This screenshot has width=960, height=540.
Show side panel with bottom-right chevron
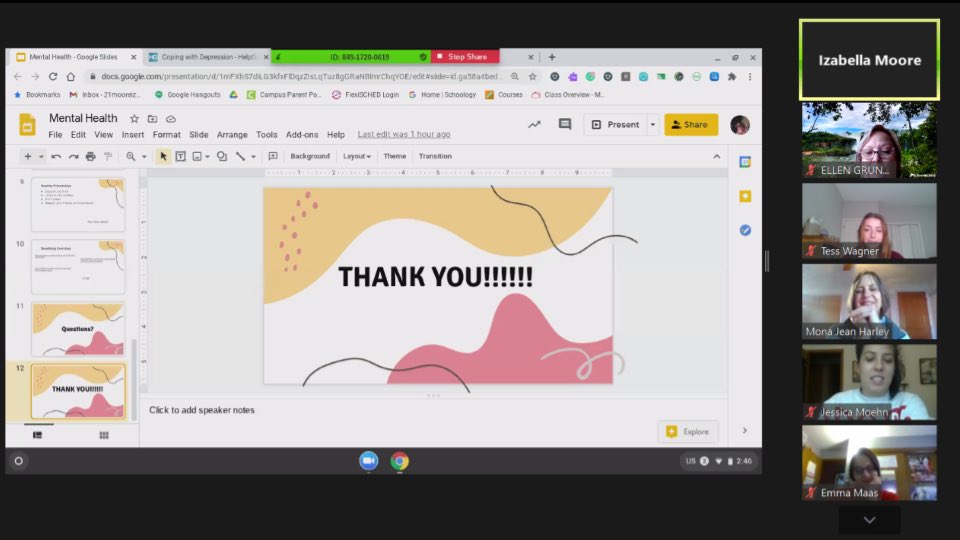tap(744, 430)
